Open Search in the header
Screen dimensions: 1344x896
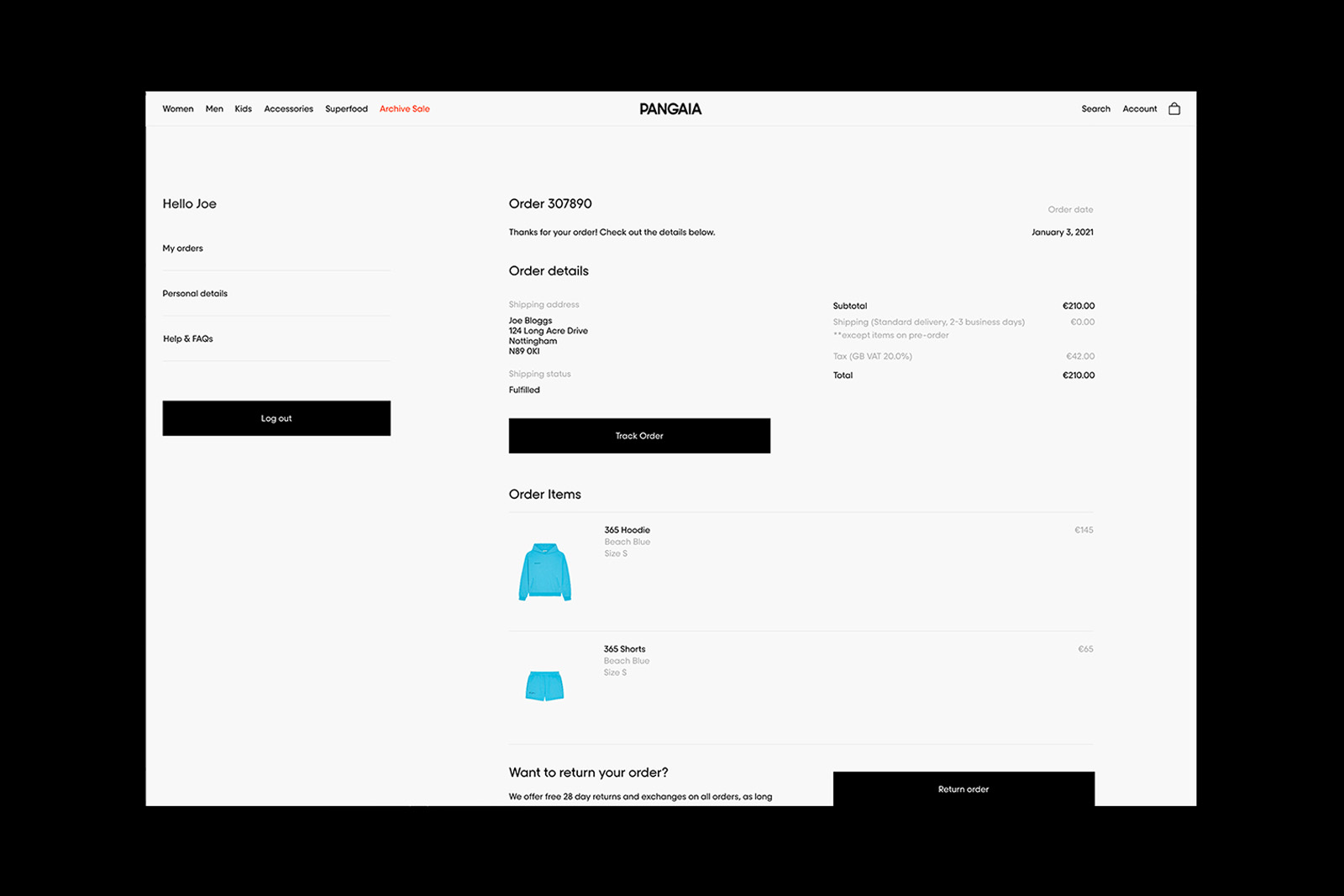(1095, 109)
